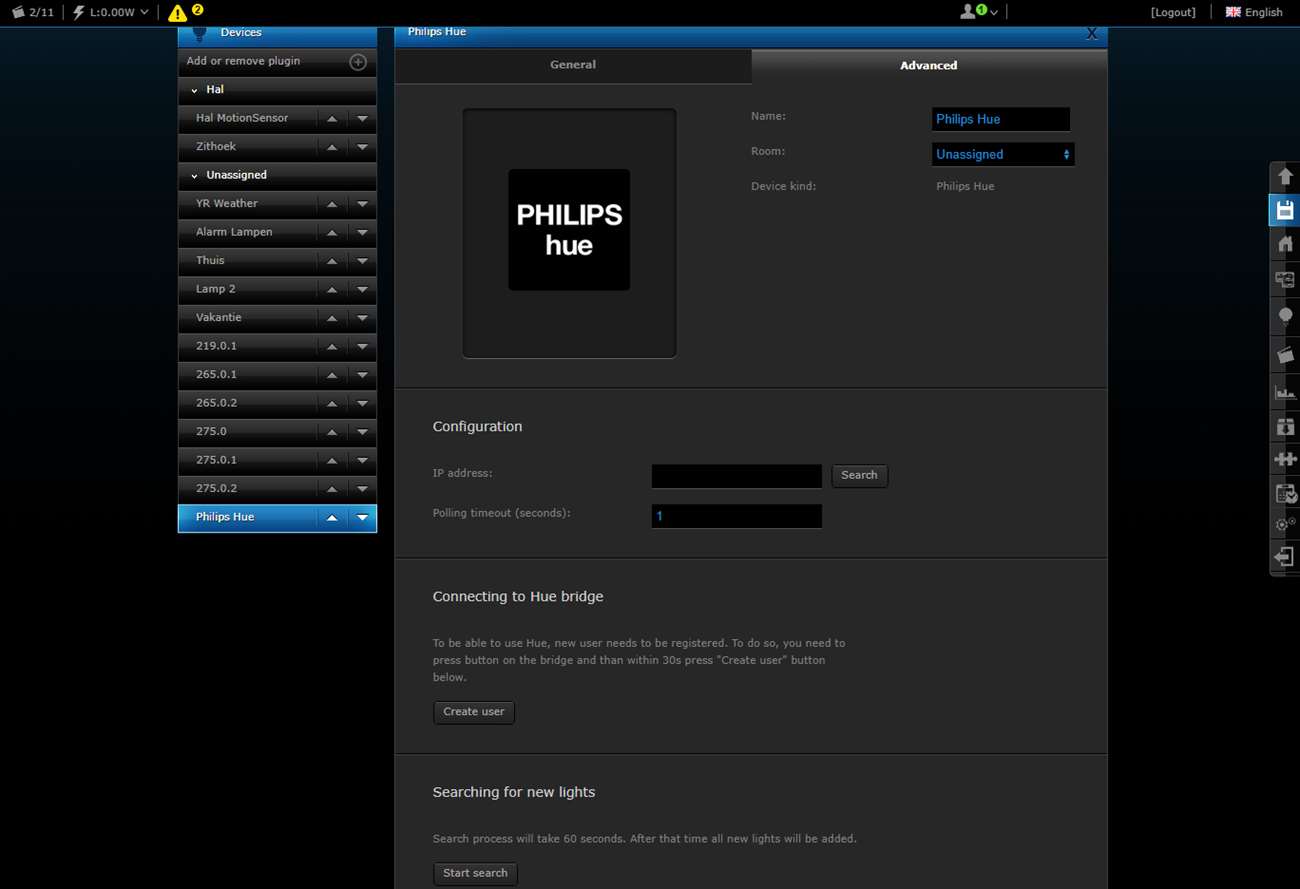Viewport: 1300px width, 889px height.
Task: Click the save floppy disk sidebar icon
Action: pos(1285,211)
